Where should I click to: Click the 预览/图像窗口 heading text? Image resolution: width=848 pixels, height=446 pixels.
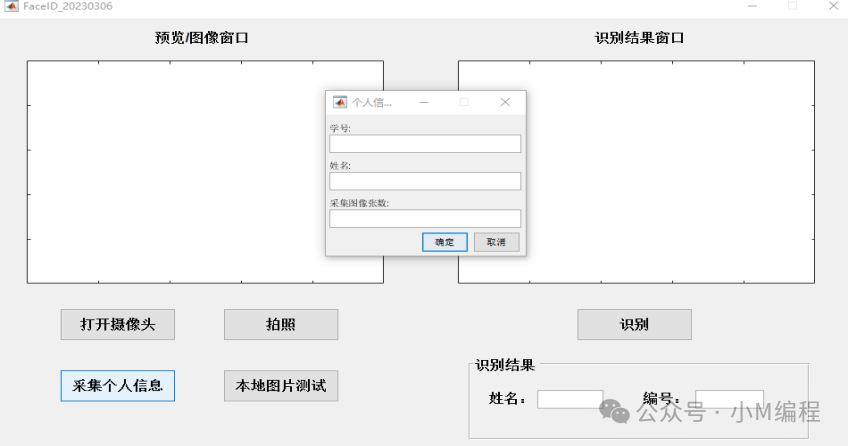click(x=201, y=38)
